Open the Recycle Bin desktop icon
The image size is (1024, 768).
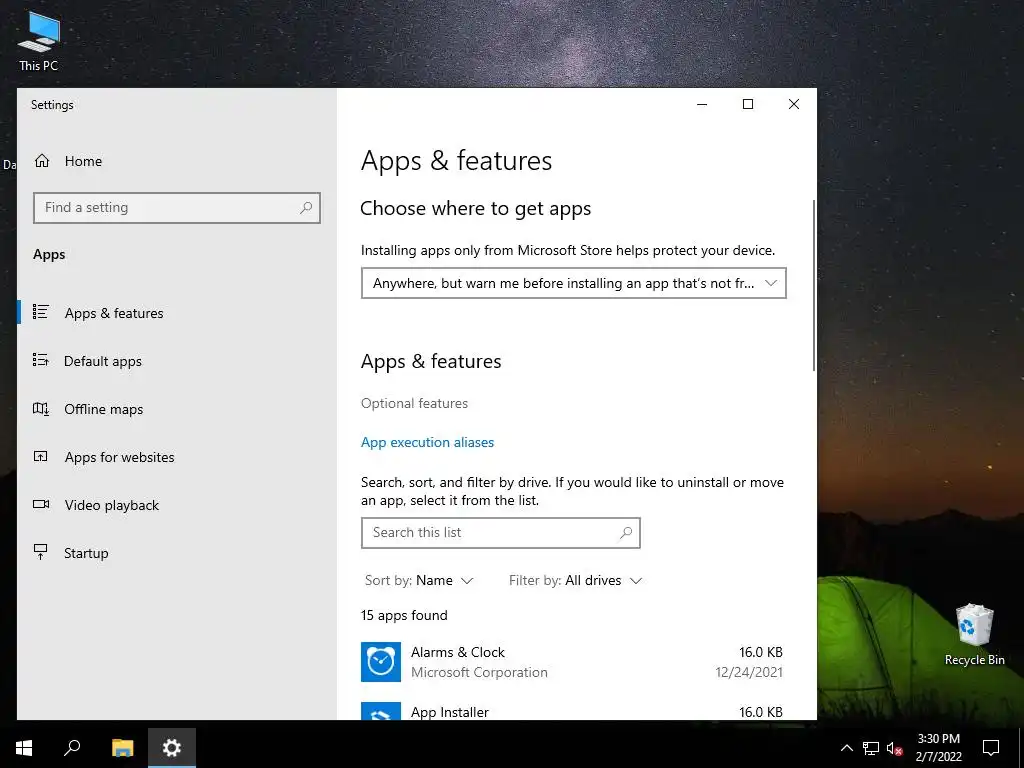click(x=974, y=635)
